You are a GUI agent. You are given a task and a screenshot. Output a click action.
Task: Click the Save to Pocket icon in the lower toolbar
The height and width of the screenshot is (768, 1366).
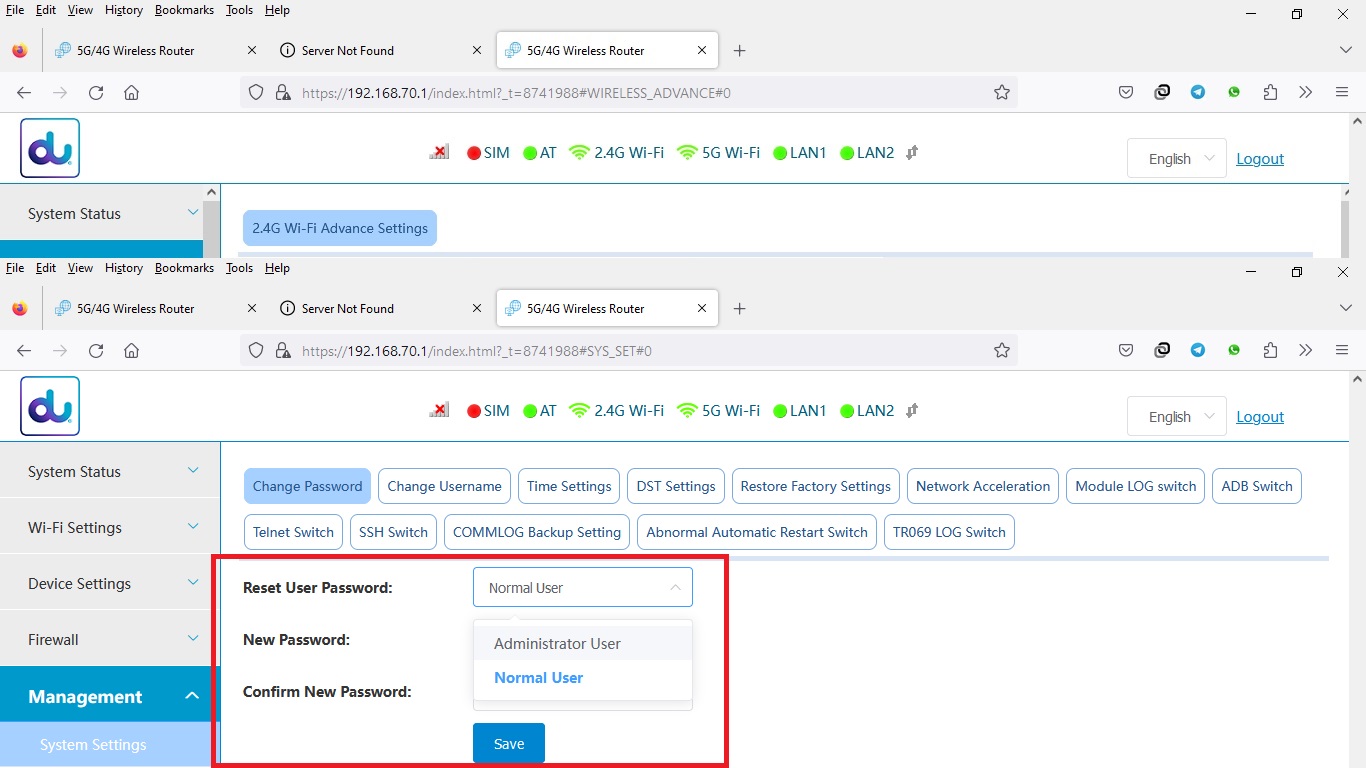1126,351
